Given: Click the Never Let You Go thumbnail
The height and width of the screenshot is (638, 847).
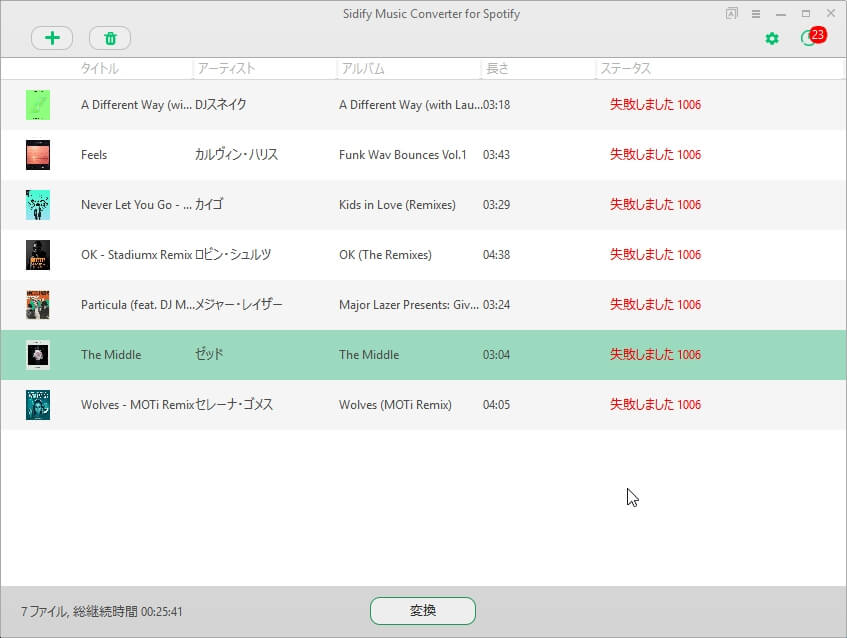Looking at the screenshot, I should point(38,205).
